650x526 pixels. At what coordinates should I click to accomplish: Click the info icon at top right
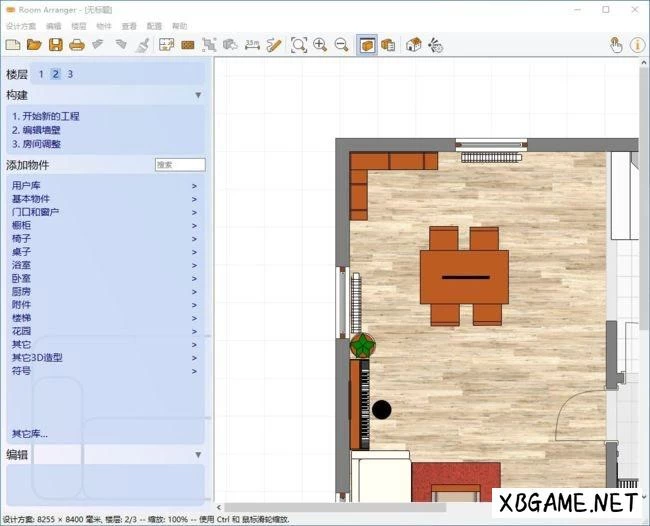[637, 45]
